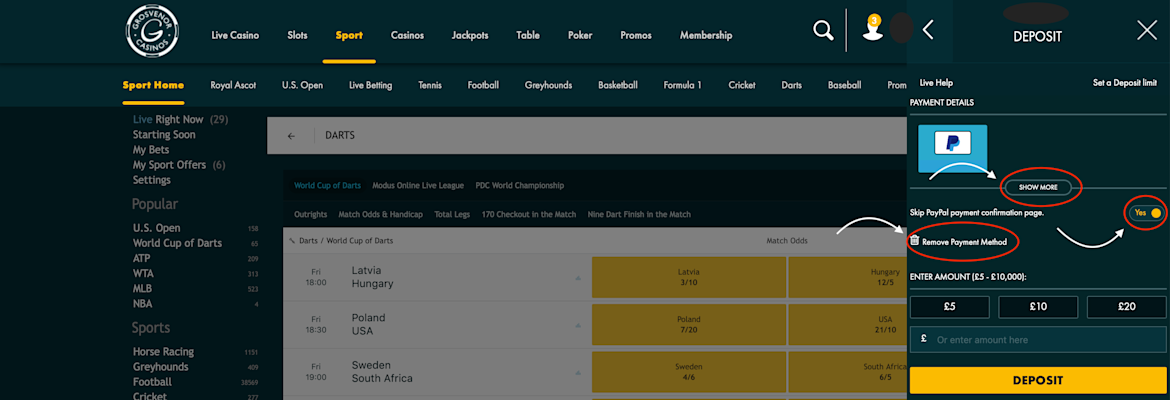Click the trash icon for Remove Payment Method
The image size is (1170, 400).
coord(914,241)
